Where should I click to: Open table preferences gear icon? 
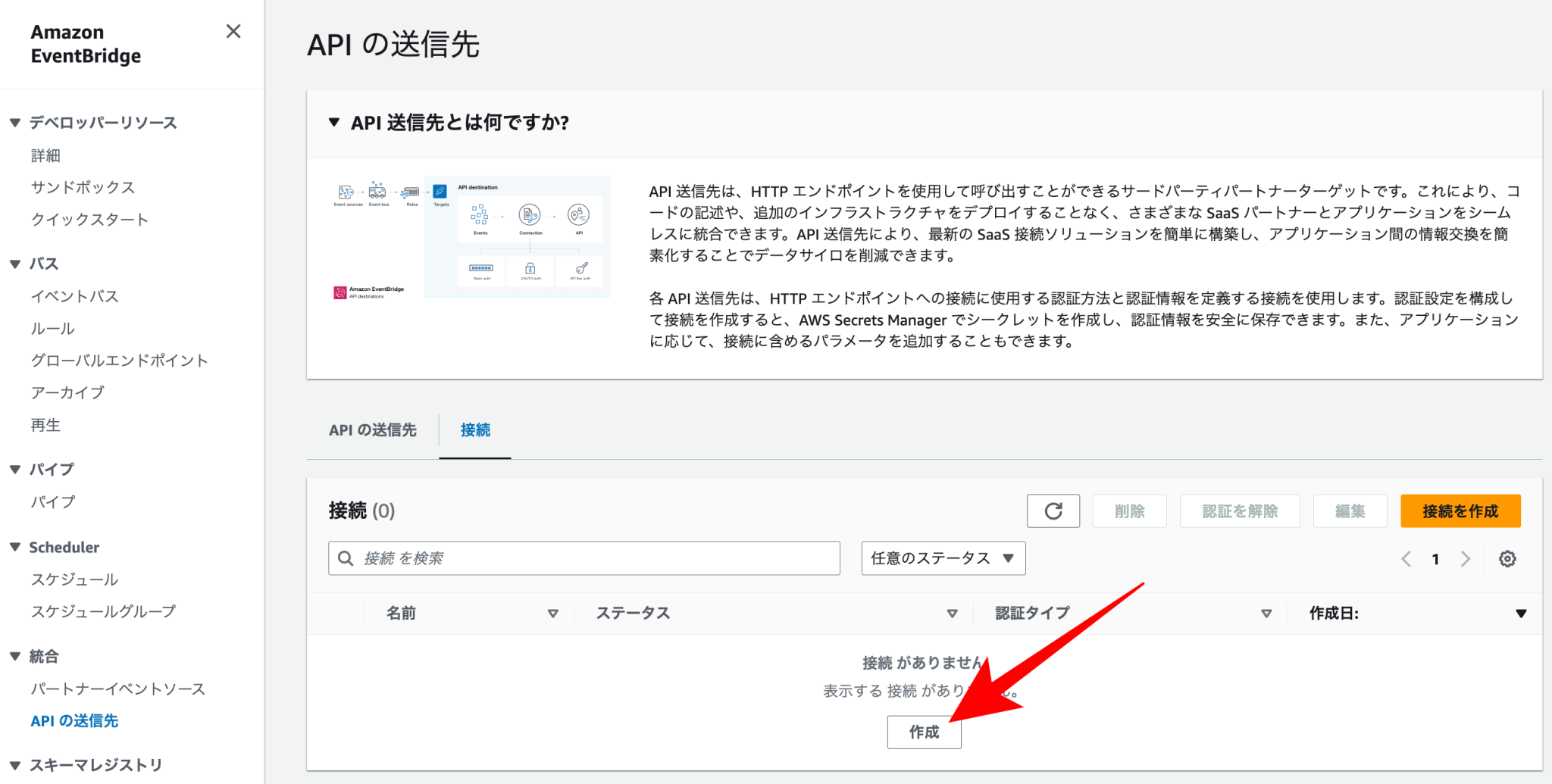[1507, 559]
